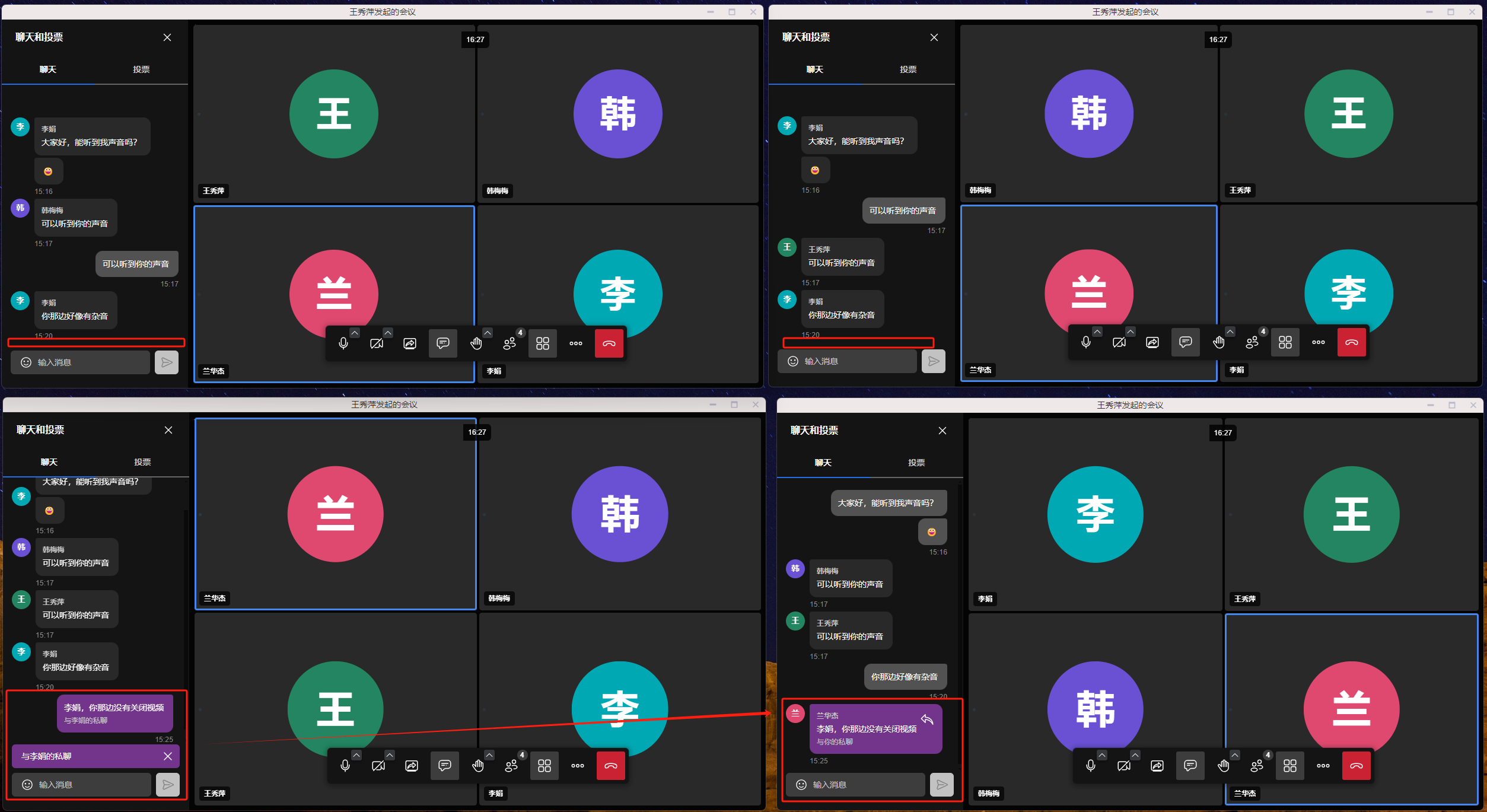Turn on camera in the bottom-right meeting window
1487x812 pixels.
(1123, 766)
